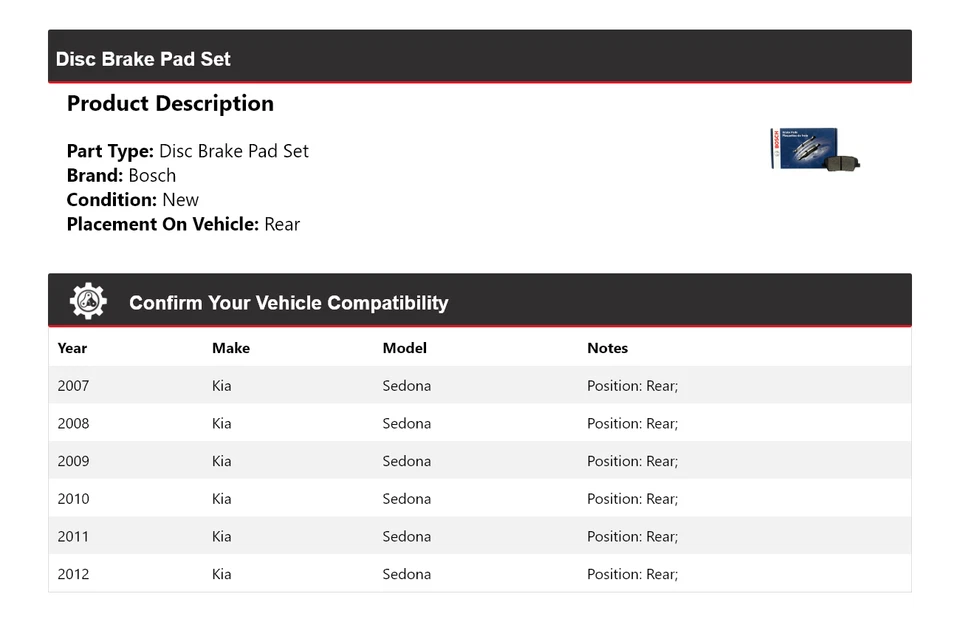Open the Bosch brake pad thumbnail
The width and height of the screenshot is (960, 622).
tap(815, 150)
